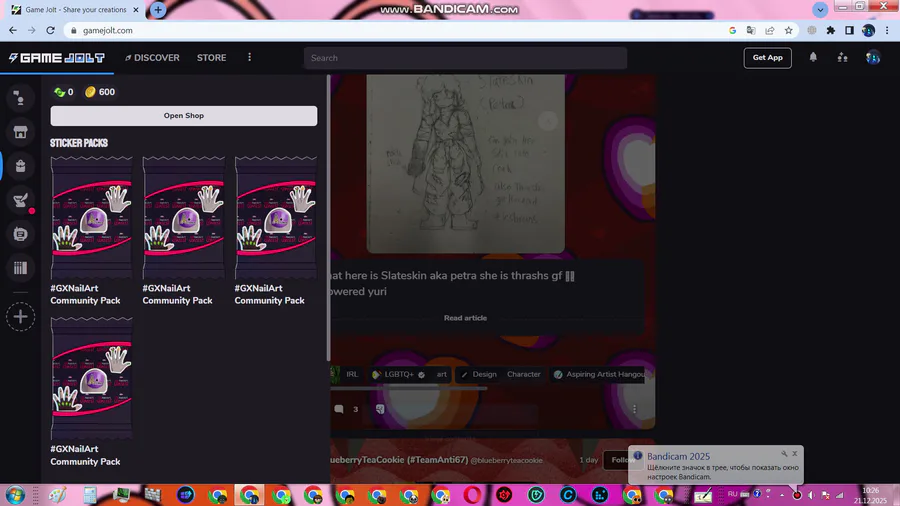
Task: Click the Get App button
Action: 767,57
